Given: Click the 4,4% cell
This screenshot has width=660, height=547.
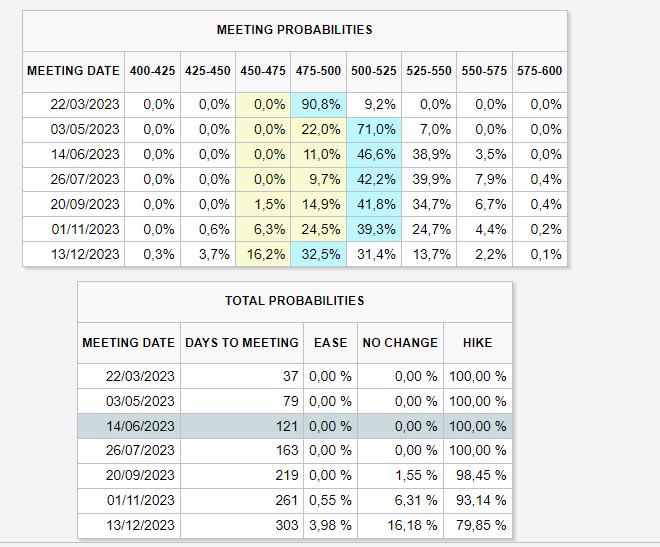Looking at the screenshot, I should click(x=484, y=229).
